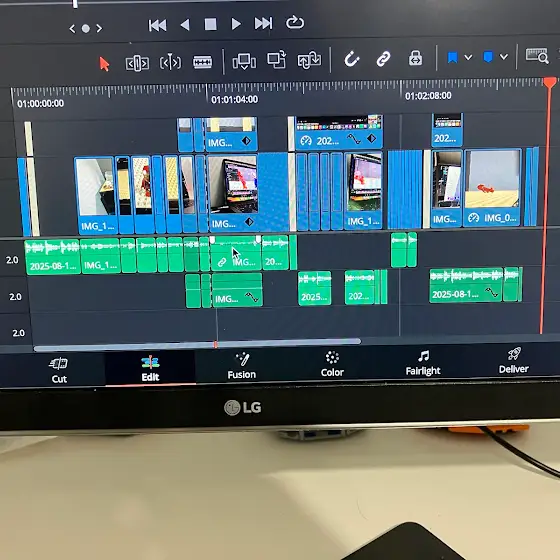Image resolution: width=560 pixels, height=560 pixels.
Task: Open timeline view zoom search icon
Action: click(537, 56)
